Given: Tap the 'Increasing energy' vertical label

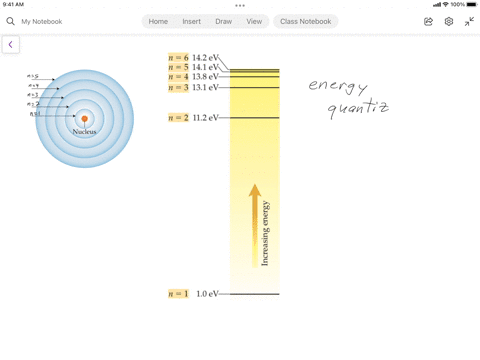Looking at the screenshot, I should (x=265, y=233).
